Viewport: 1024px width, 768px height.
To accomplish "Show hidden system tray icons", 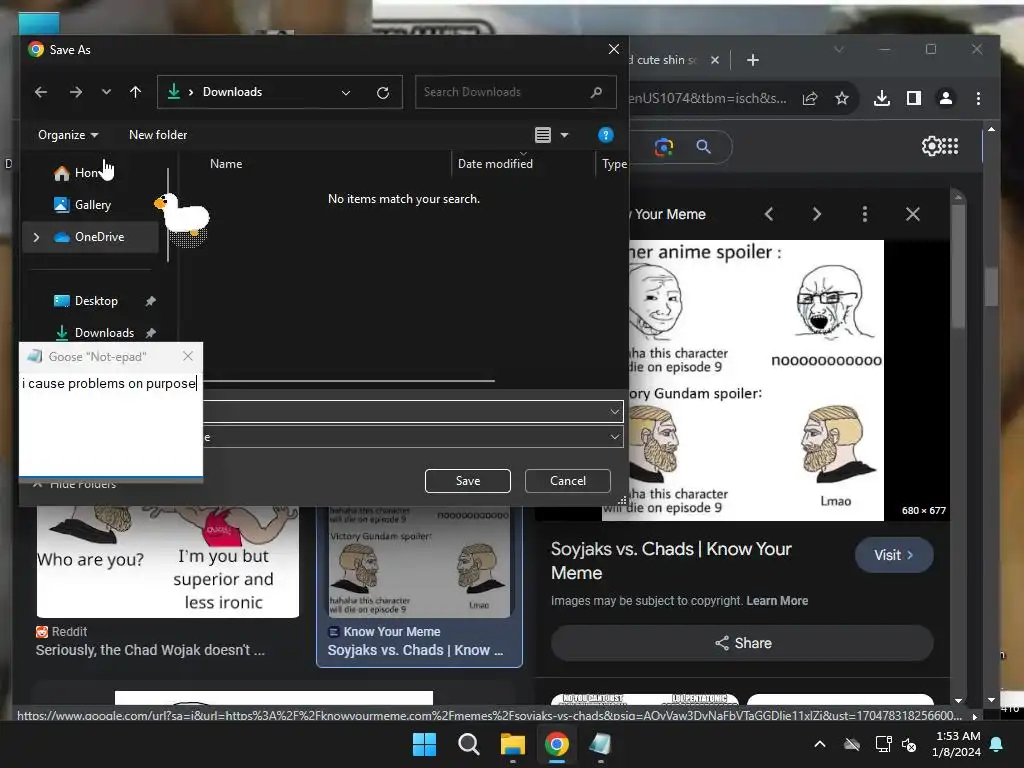I will pyautogui.click(x=820, y=744).
